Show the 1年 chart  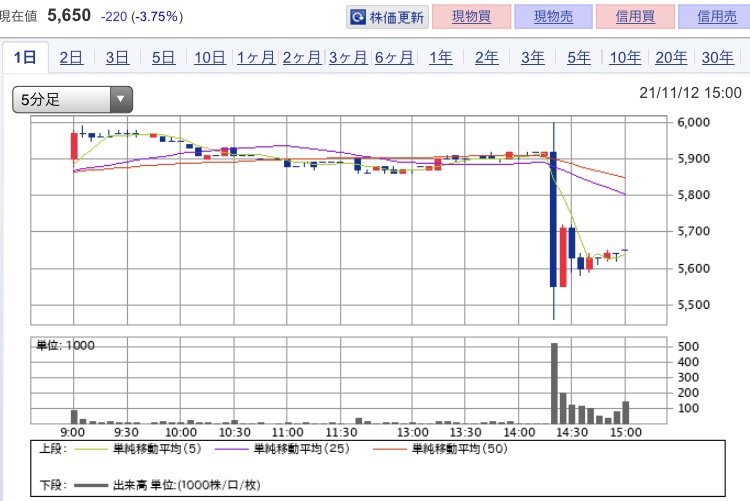coord(441,57)
